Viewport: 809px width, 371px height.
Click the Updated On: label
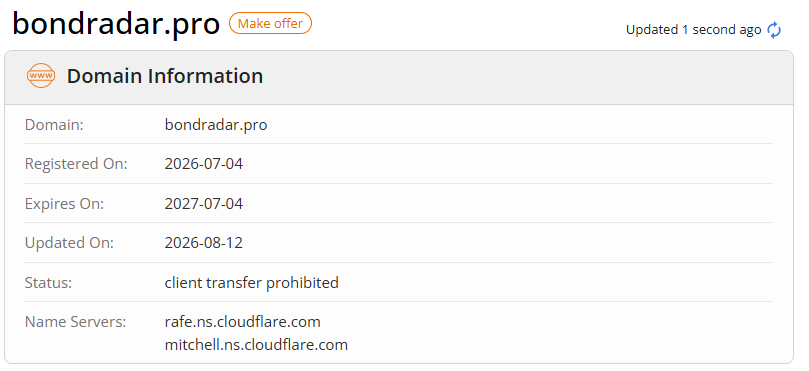pos(69,243)
